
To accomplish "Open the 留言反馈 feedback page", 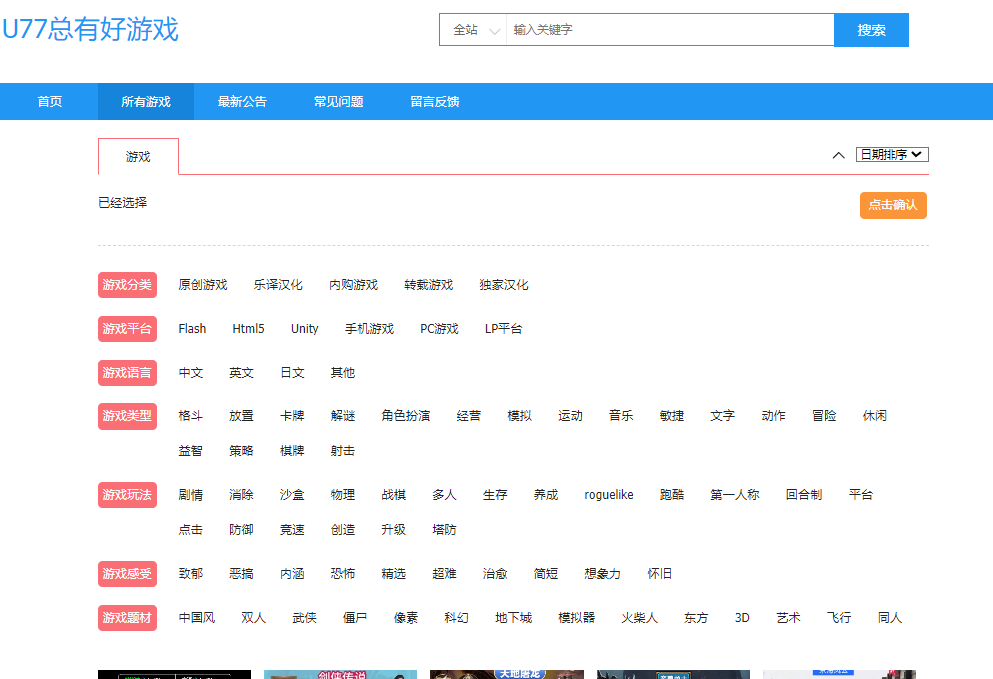I will 434,102.
